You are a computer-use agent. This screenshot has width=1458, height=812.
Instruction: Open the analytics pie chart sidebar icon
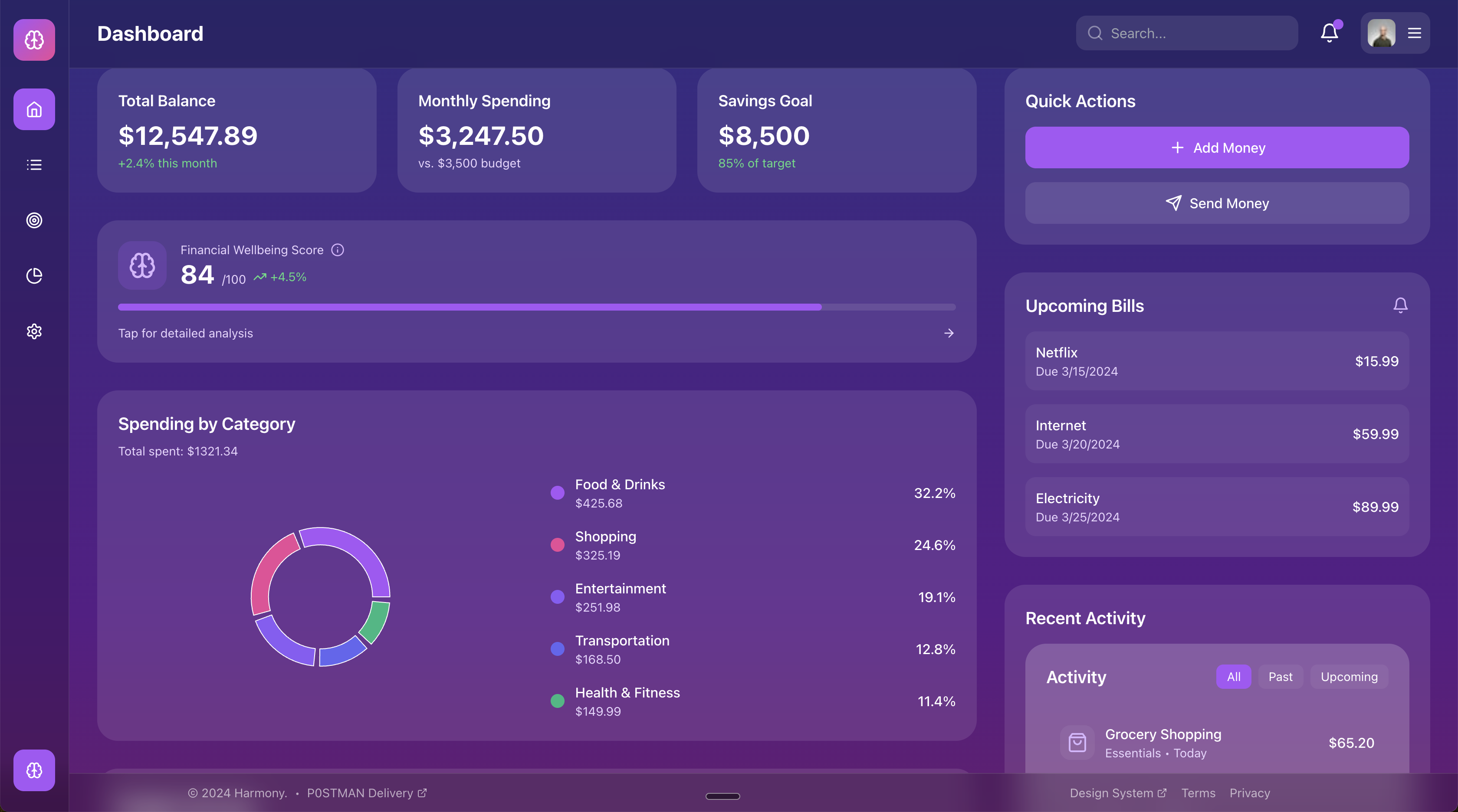(x=34, y=275)
